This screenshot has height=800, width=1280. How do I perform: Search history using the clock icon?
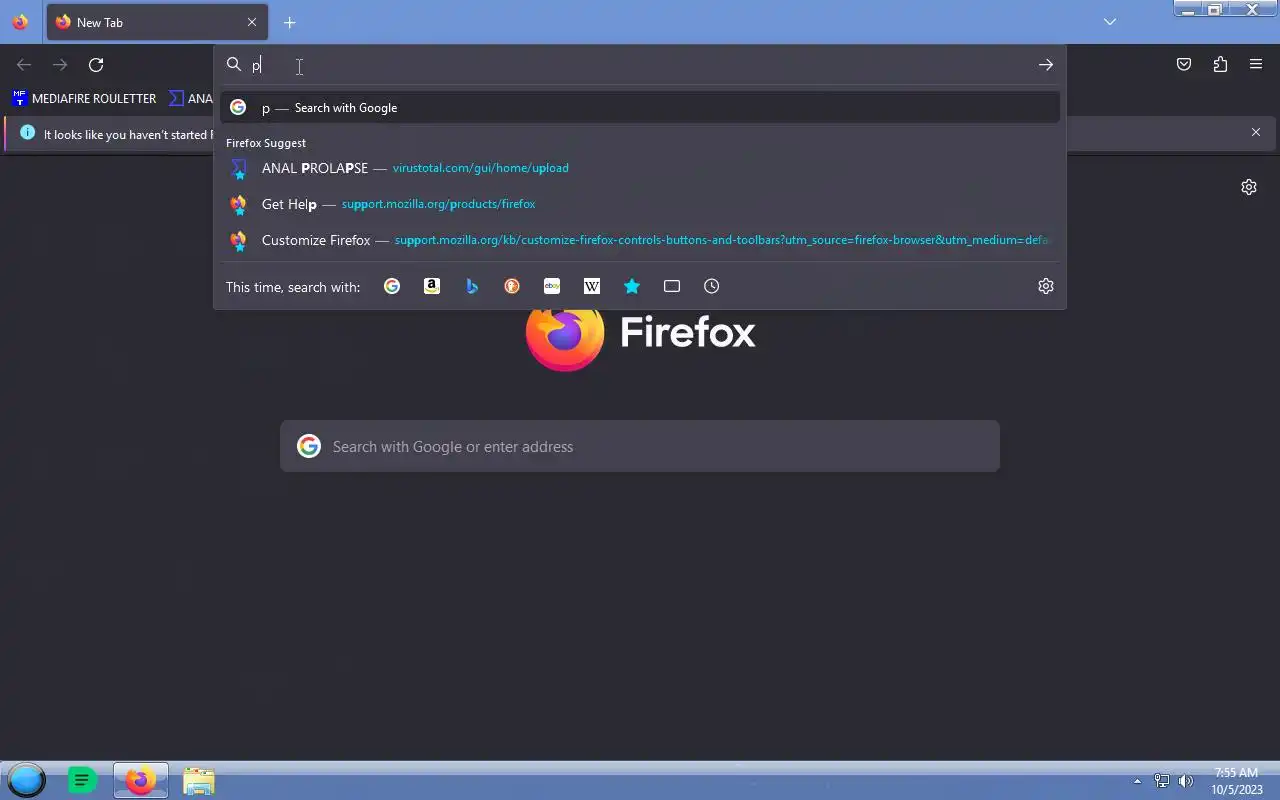point(712,286)
